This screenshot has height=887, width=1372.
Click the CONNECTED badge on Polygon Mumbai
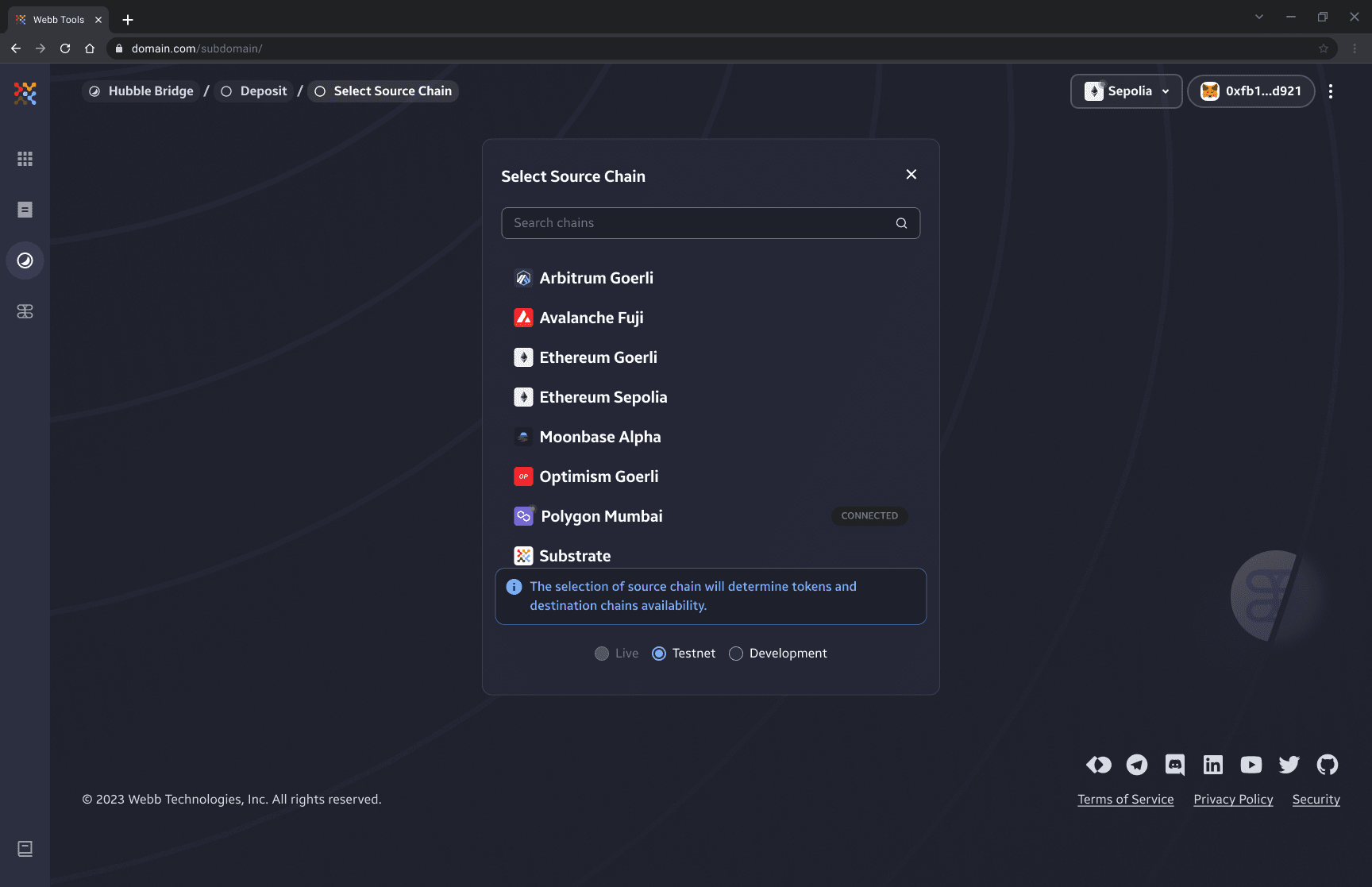(869, 516)
